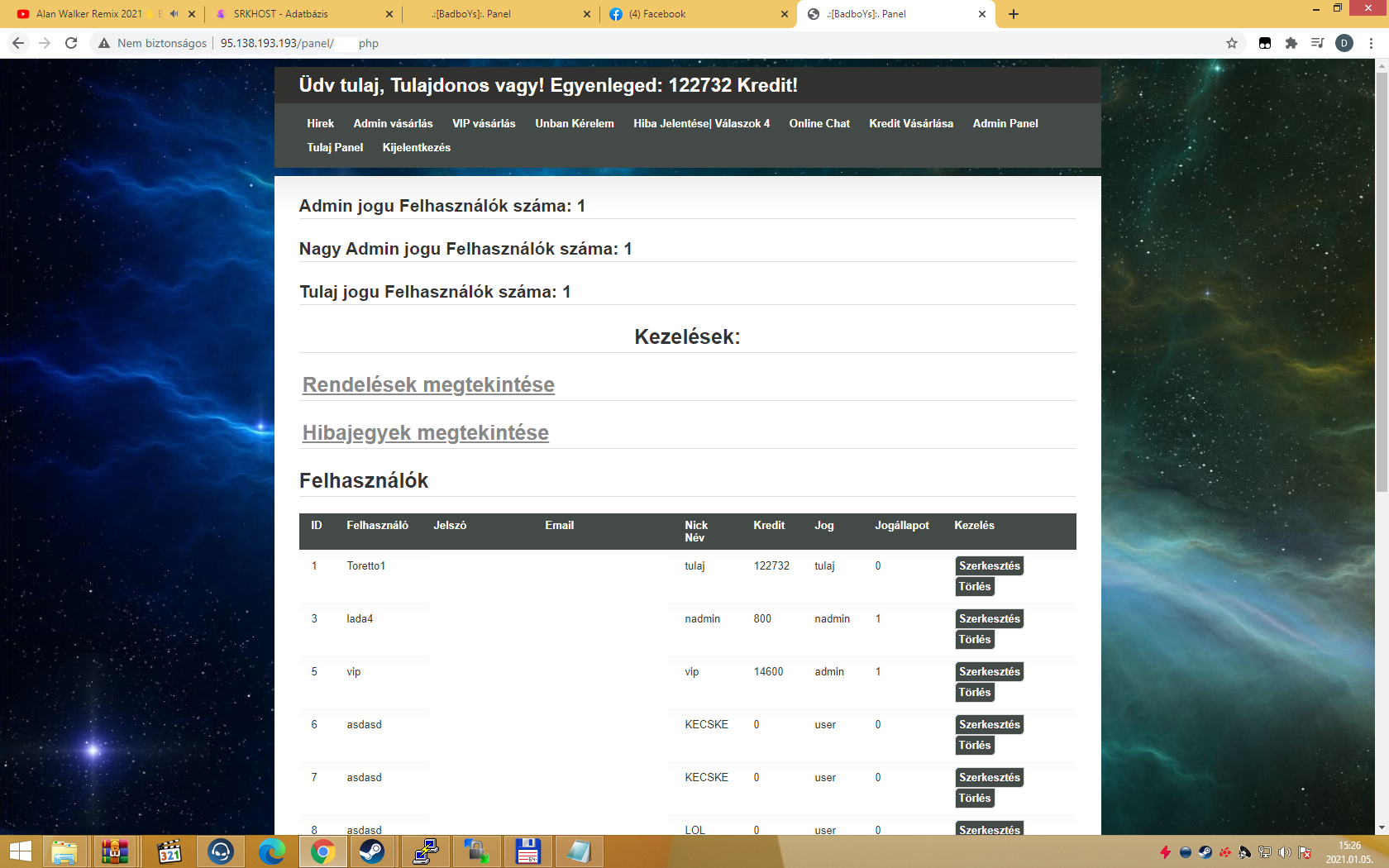Viewport: 1389px width, 868px height.
Task: Open the Windows Start button
Action: 20,851
